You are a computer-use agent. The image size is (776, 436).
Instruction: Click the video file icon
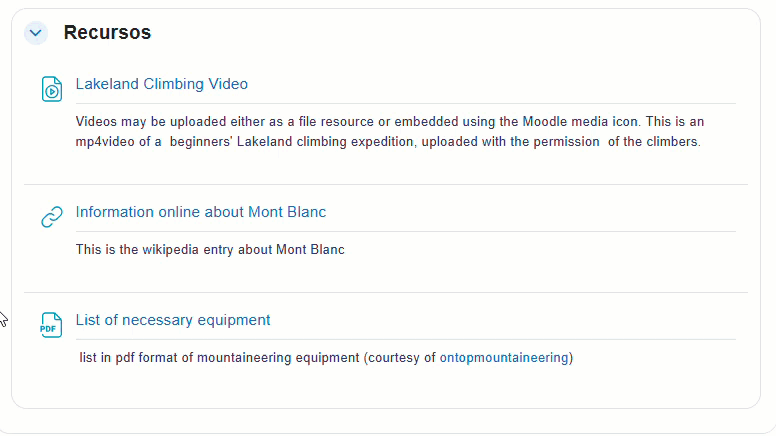coord(51,89)
